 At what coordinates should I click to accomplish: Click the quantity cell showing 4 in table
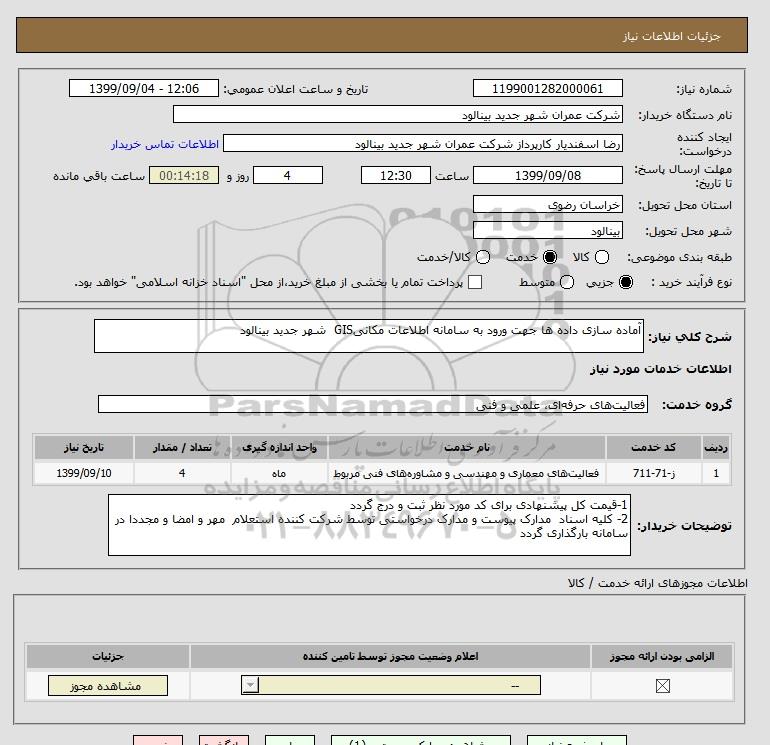click(x=182, y=473)
